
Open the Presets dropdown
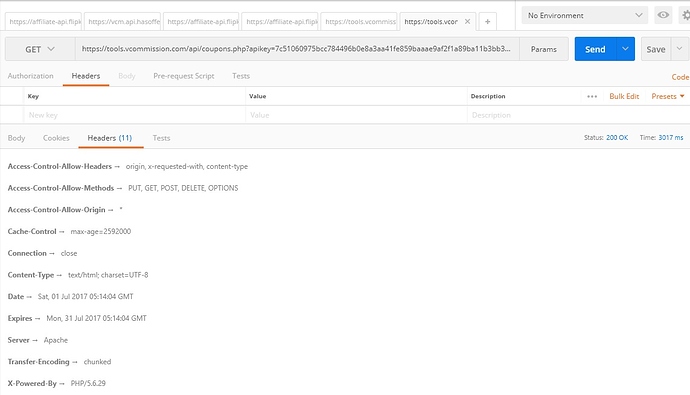tap(668, 96)
